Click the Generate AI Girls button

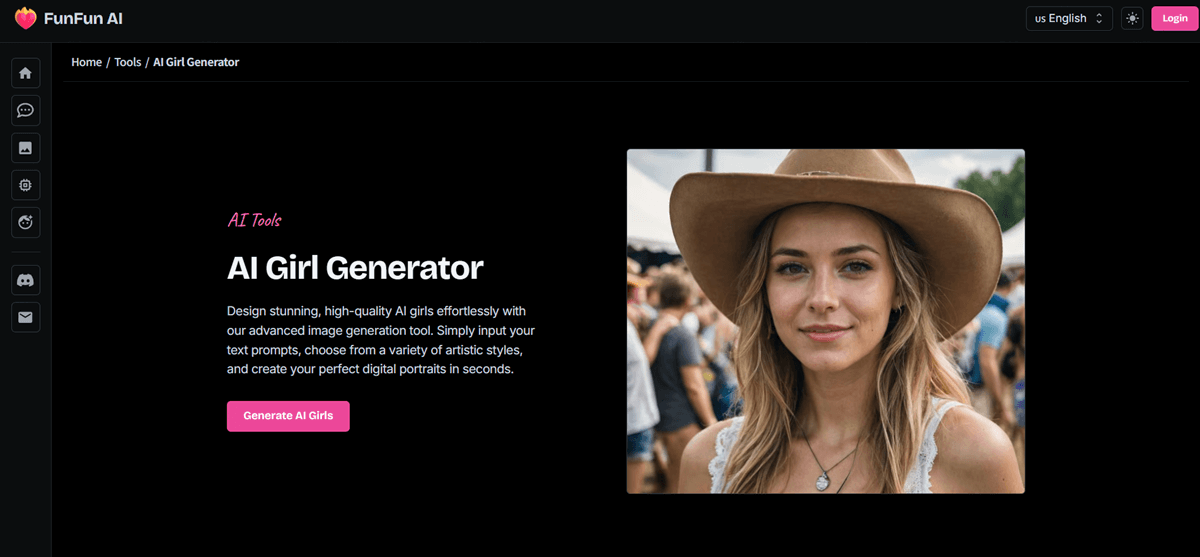288,415
